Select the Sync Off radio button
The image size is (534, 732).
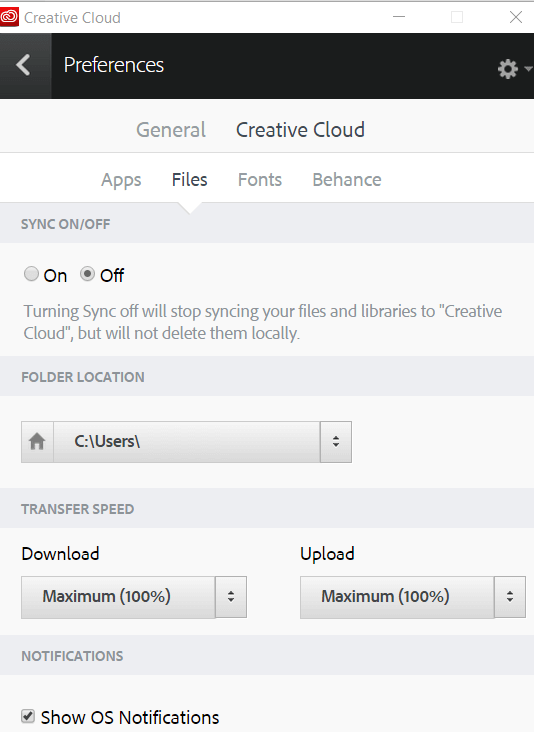tap(87, 274)
